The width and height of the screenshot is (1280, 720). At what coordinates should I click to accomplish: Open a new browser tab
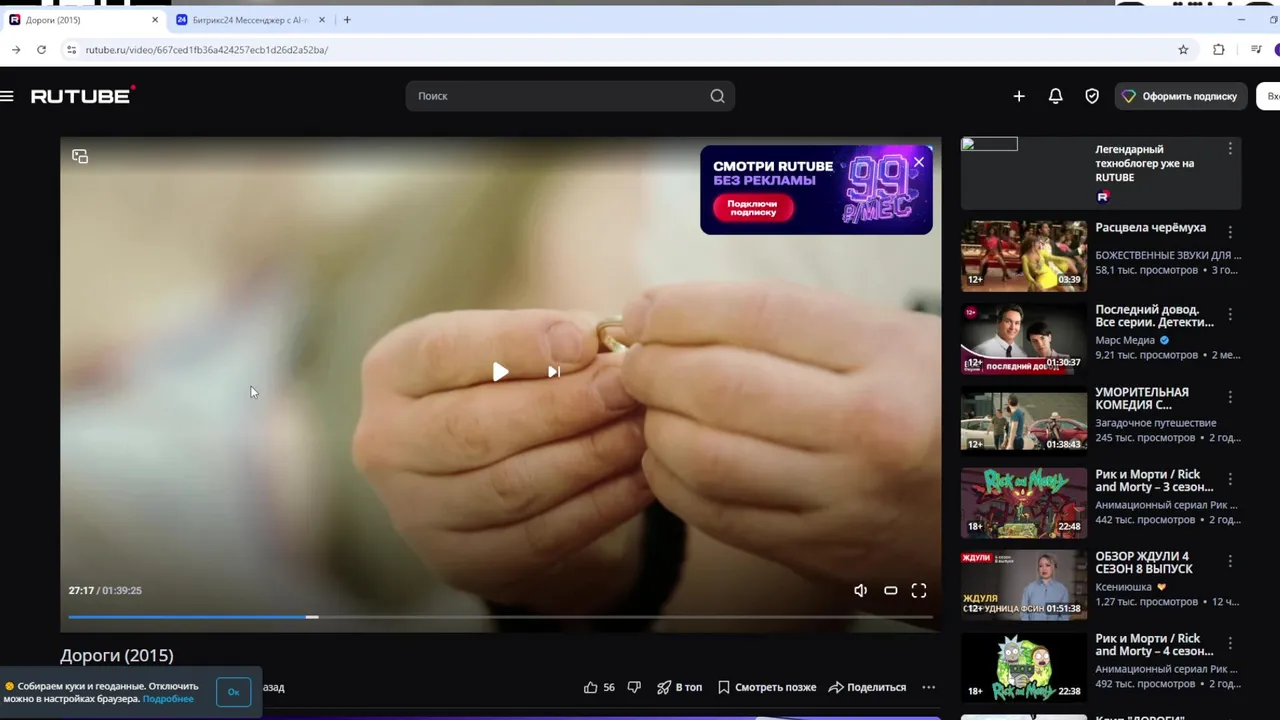tap(347, 20)
